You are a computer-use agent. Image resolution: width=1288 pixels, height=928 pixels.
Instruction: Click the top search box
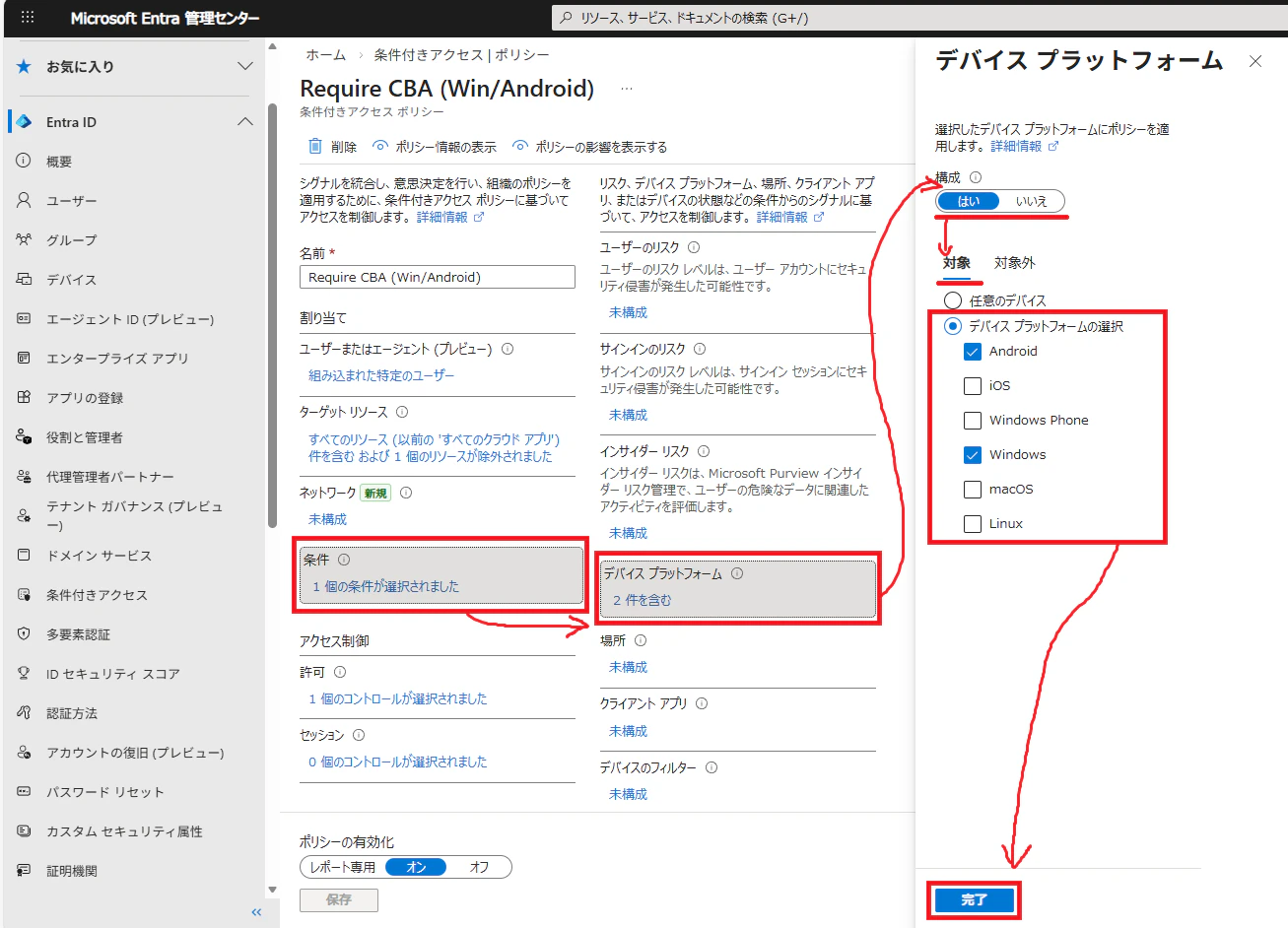click(918, 18)
